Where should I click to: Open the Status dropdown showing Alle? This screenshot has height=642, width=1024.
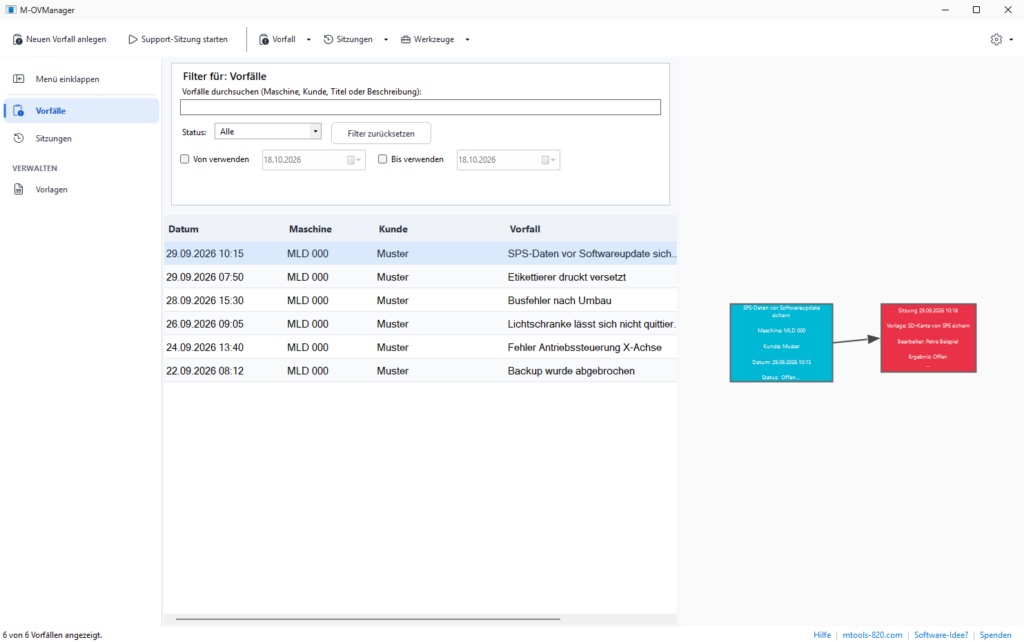point(268,132)
